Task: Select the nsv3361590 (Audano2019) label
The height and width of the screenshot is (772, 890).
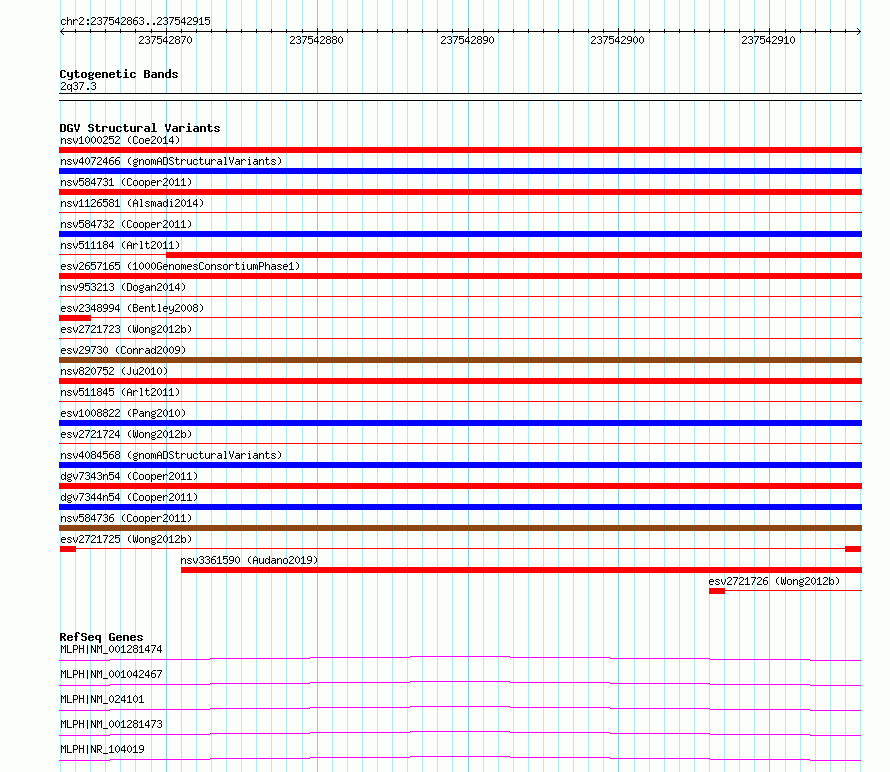Action: (249, 560)
